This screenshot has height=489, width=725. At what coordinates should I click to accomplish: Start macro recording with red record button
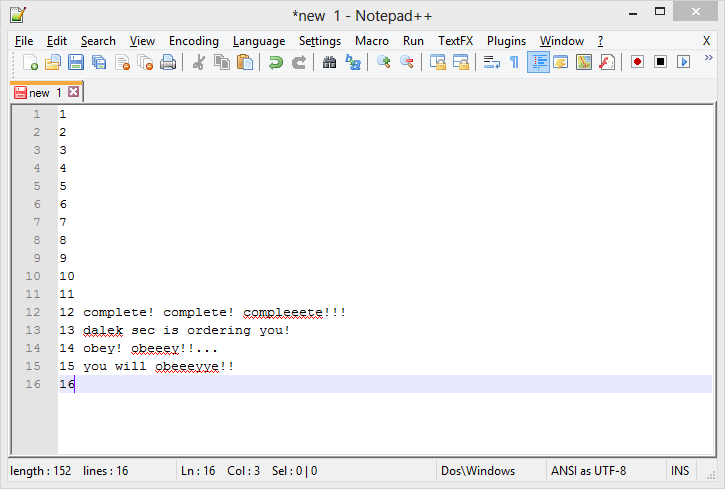[637, 62]
